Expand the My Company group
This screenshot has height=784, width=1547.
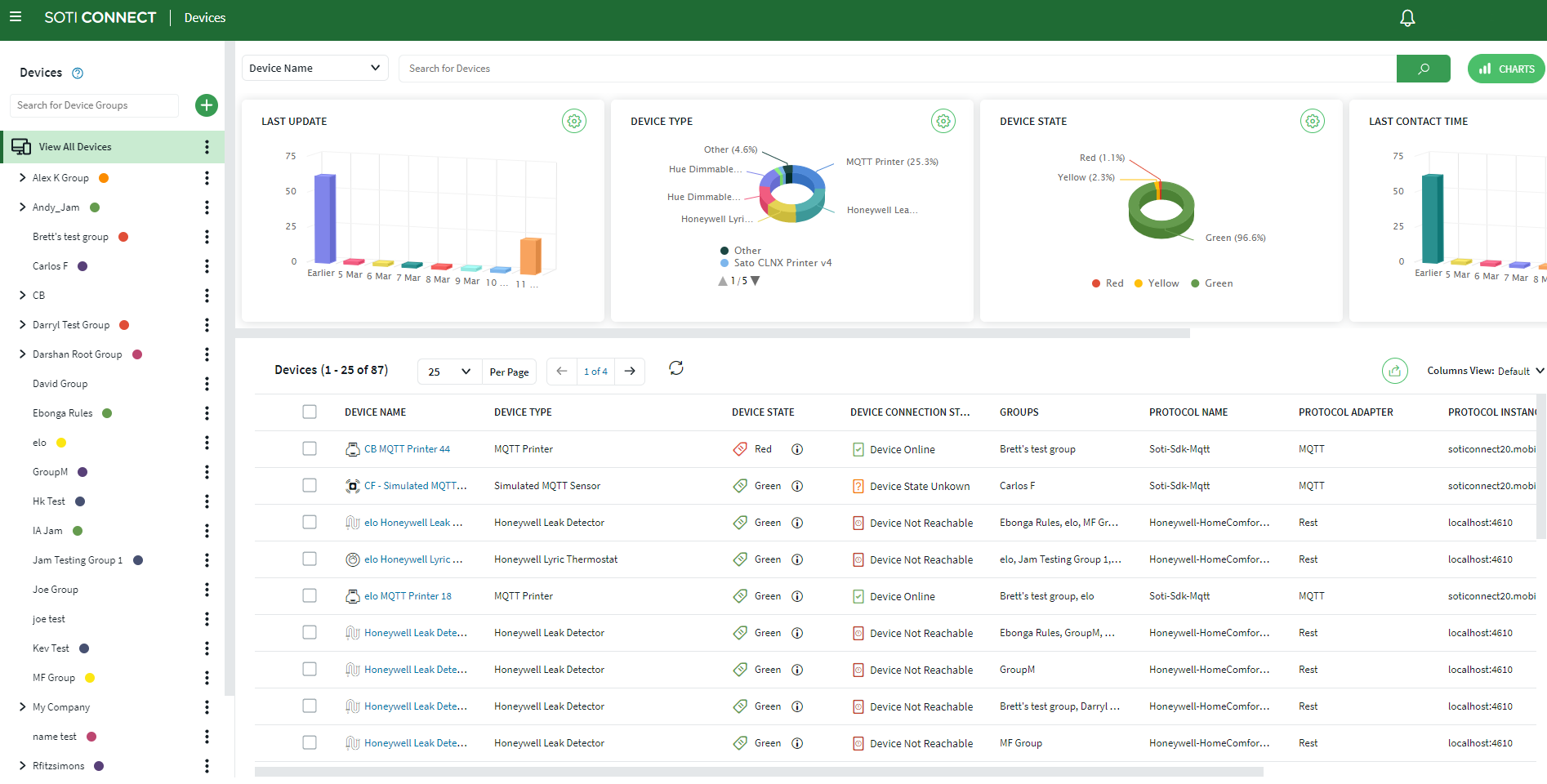(22, 707)
